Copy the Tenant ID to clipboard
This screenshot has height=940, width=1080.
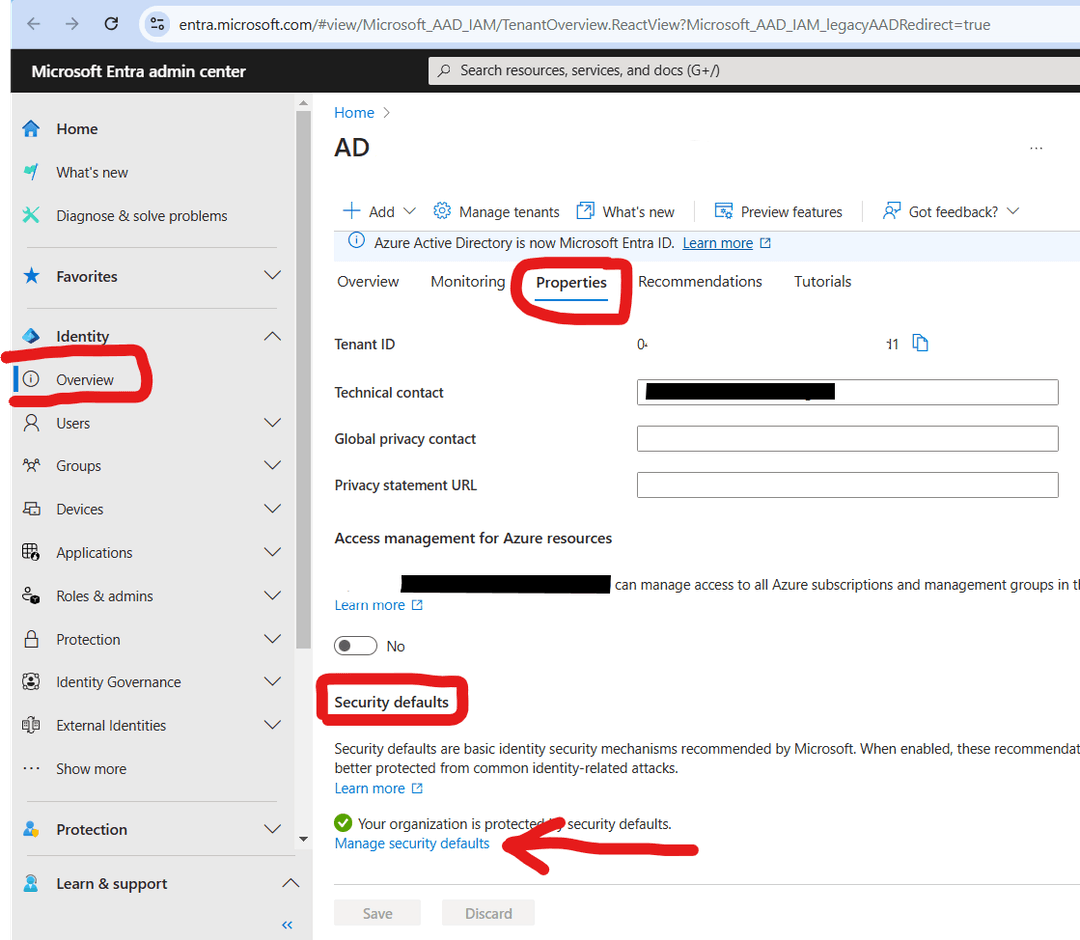click(921, 344)
